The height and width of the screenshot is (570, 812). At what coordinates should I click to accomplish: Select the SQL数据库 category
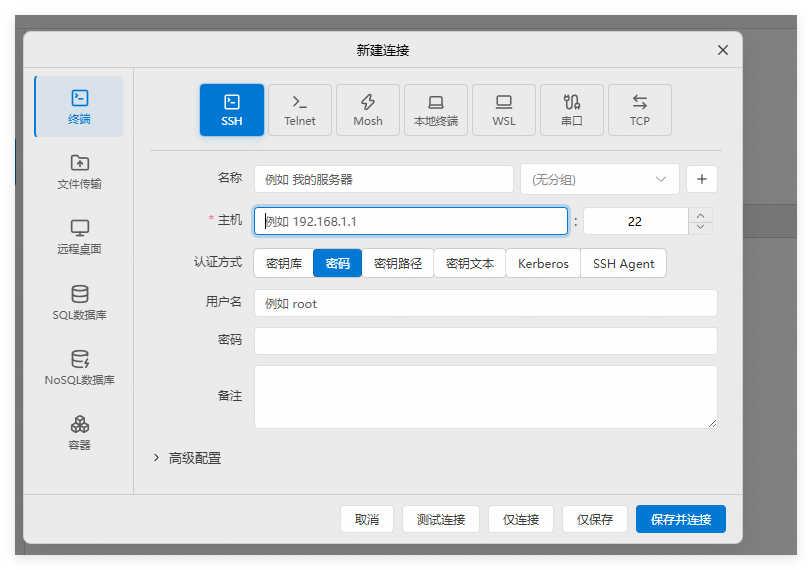point(79,302)
